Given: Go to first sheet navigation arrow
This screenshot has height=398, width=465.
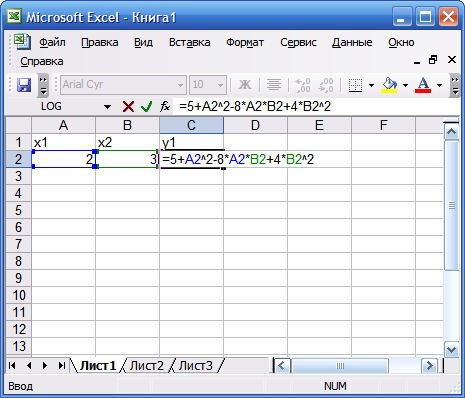Looking at the screenshot, I should (x=12, y=366).
